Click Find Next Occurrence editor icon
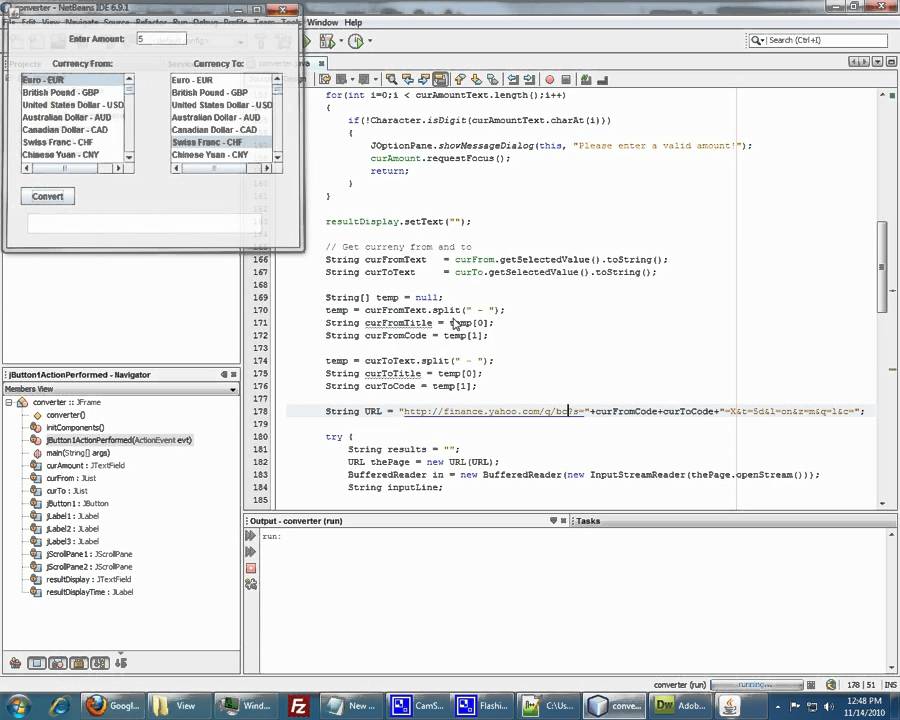The image size is (900, 720). coord(424,79)
